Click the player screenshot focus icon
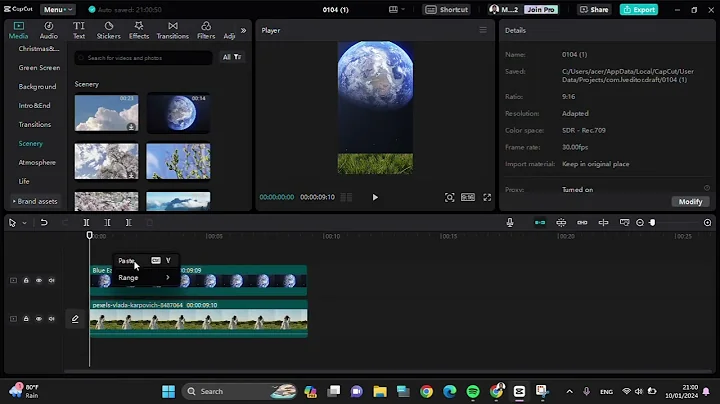Image resolution: width=720 pixels, height=404 pixels. [449, 197]
